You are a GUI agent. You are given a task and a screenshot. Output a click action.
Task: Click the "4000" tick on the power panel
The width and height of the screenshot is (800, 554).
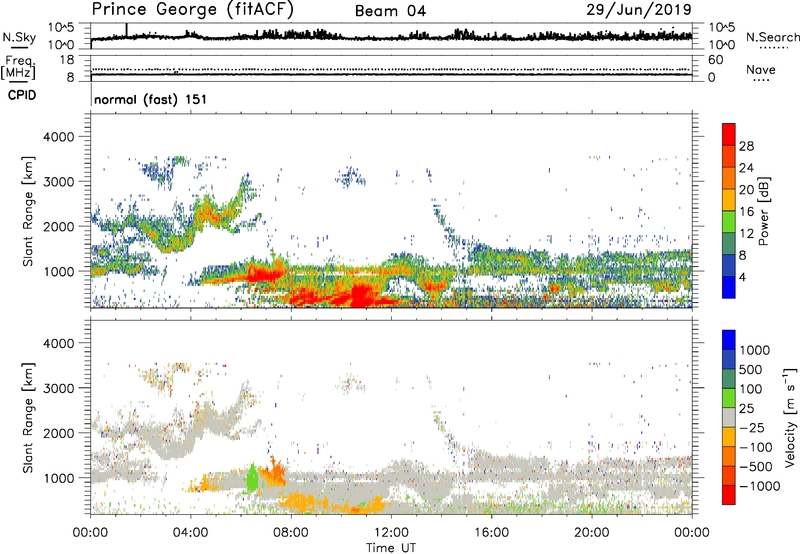(58, 137)
